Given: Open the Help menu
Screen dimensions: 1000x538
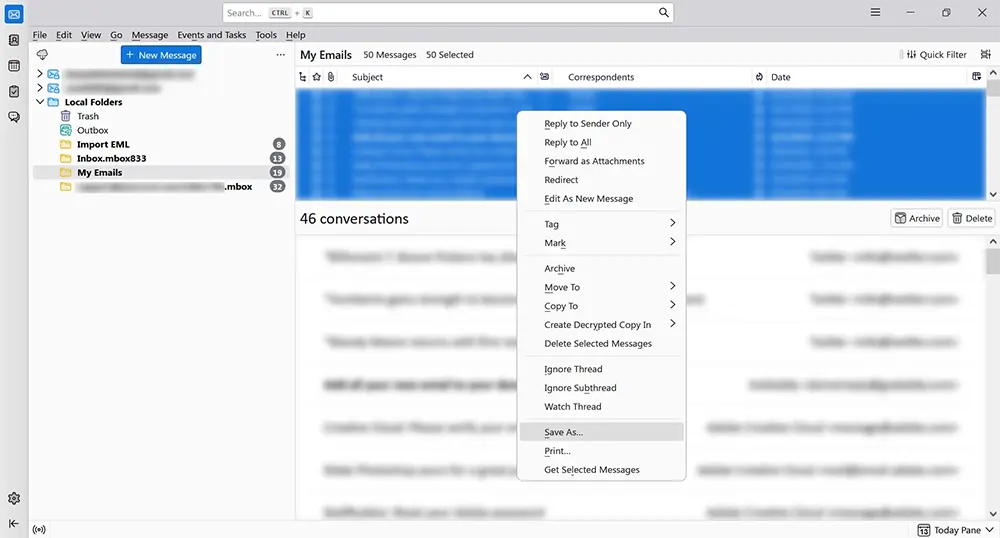Looking at the screenshot, I should click(295, 35).
